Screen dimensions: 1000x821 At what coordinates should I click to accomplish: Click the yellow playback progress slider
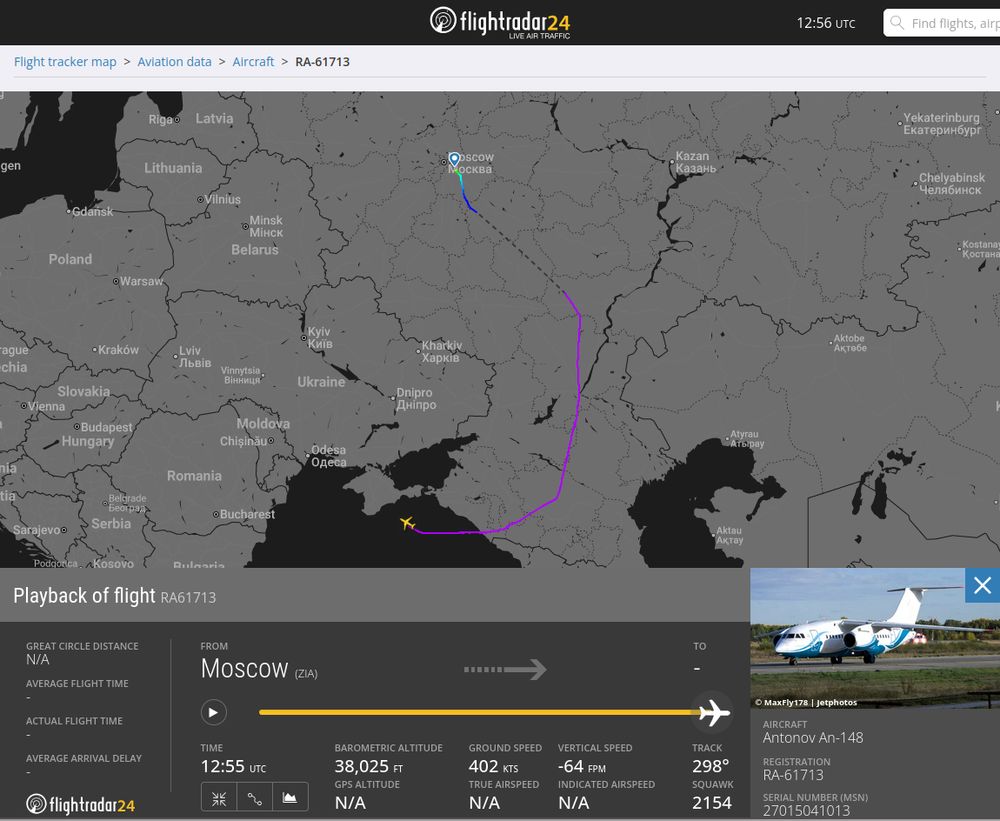478,712
